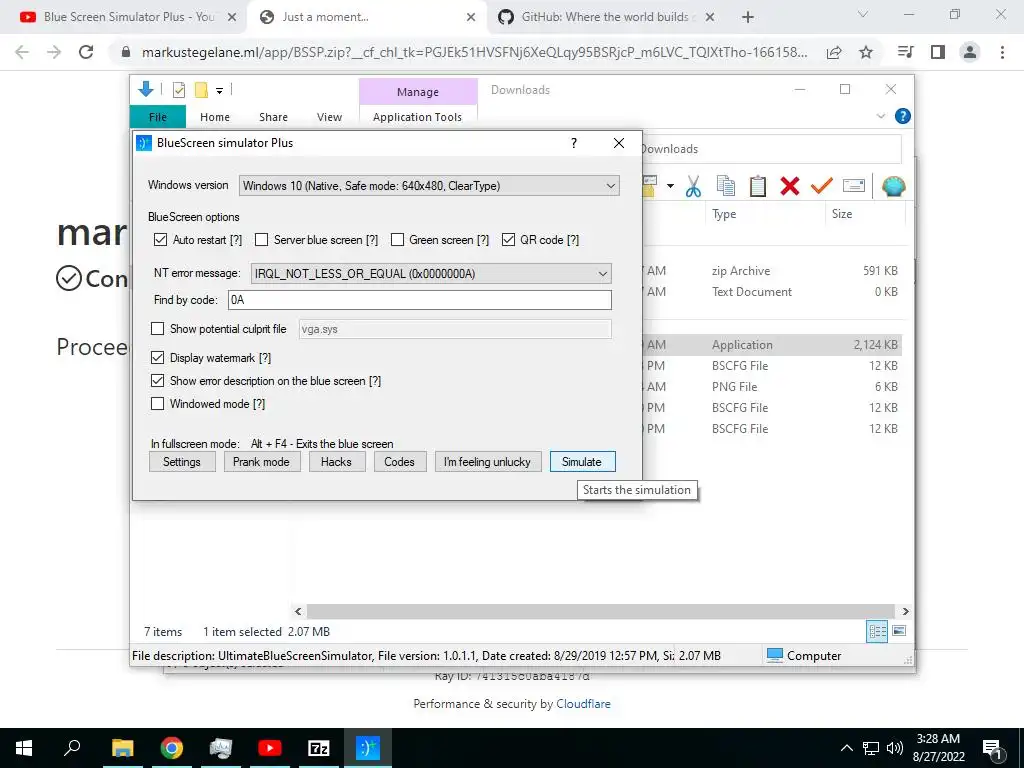This screenshot has width=1024, height=768.
Task: Open the Chrome three-dot menu
Action: [x=1002, y=52]
